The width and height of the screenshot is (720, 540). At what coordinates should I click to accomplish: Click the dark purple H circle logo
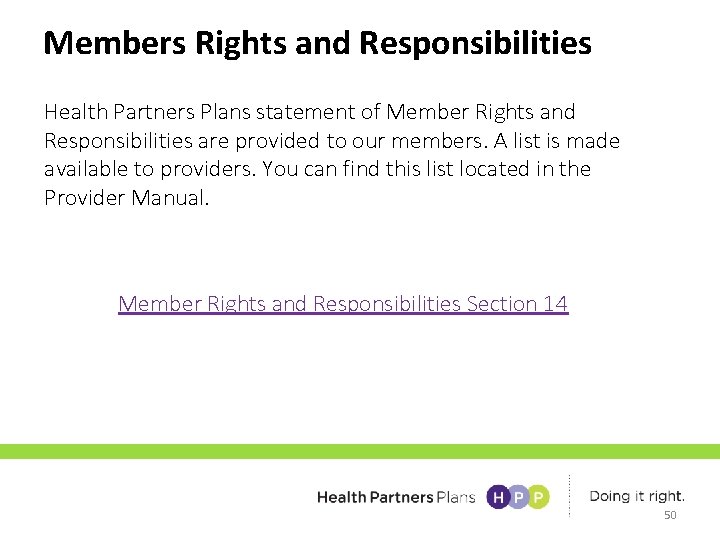497,497
